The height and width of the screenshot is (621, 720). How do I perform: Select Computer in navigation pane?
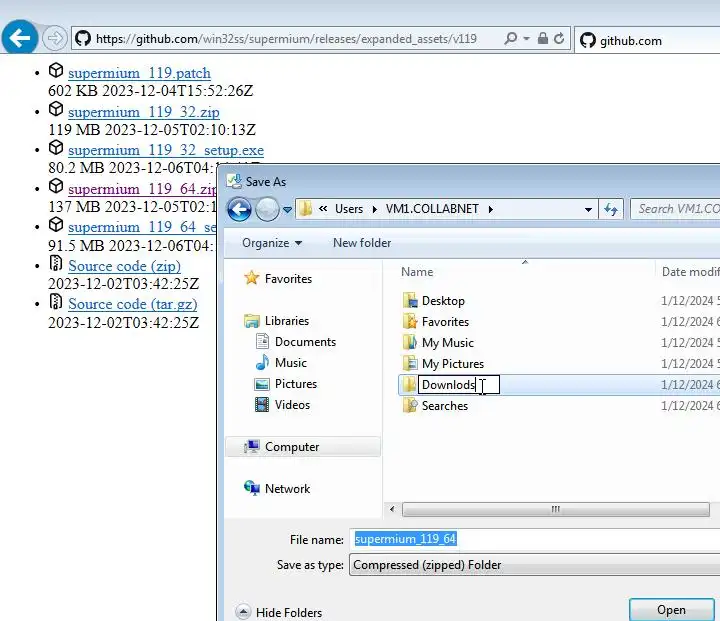click(304, 446)
